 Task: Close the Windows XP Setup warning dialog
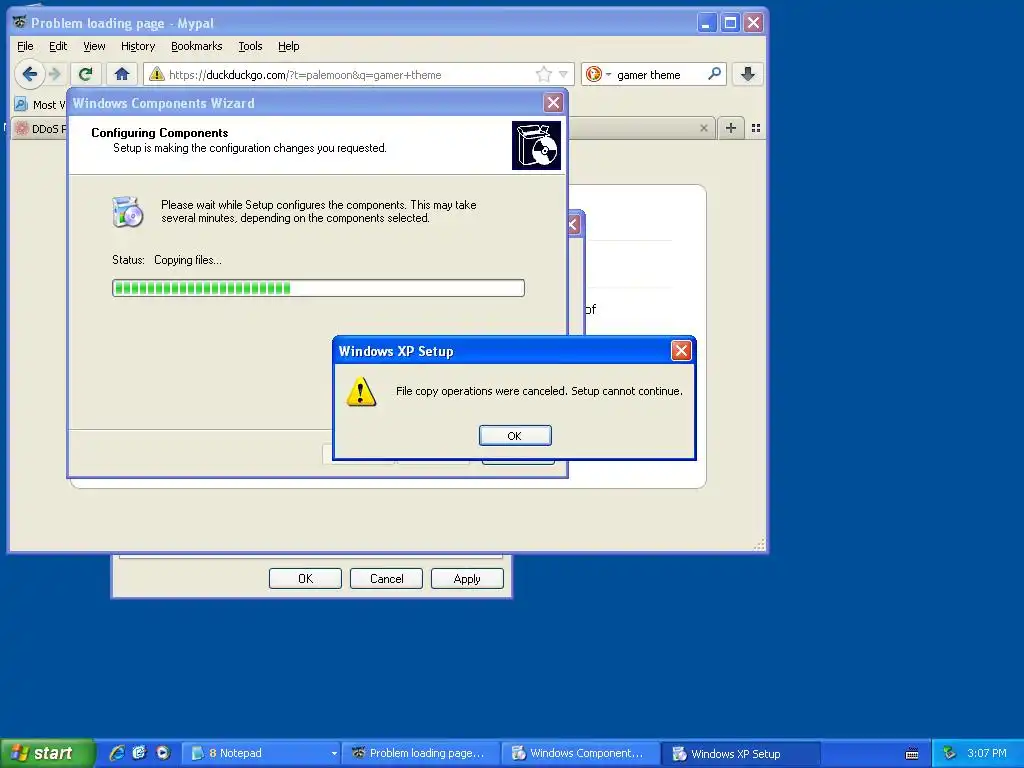point(680,351)
